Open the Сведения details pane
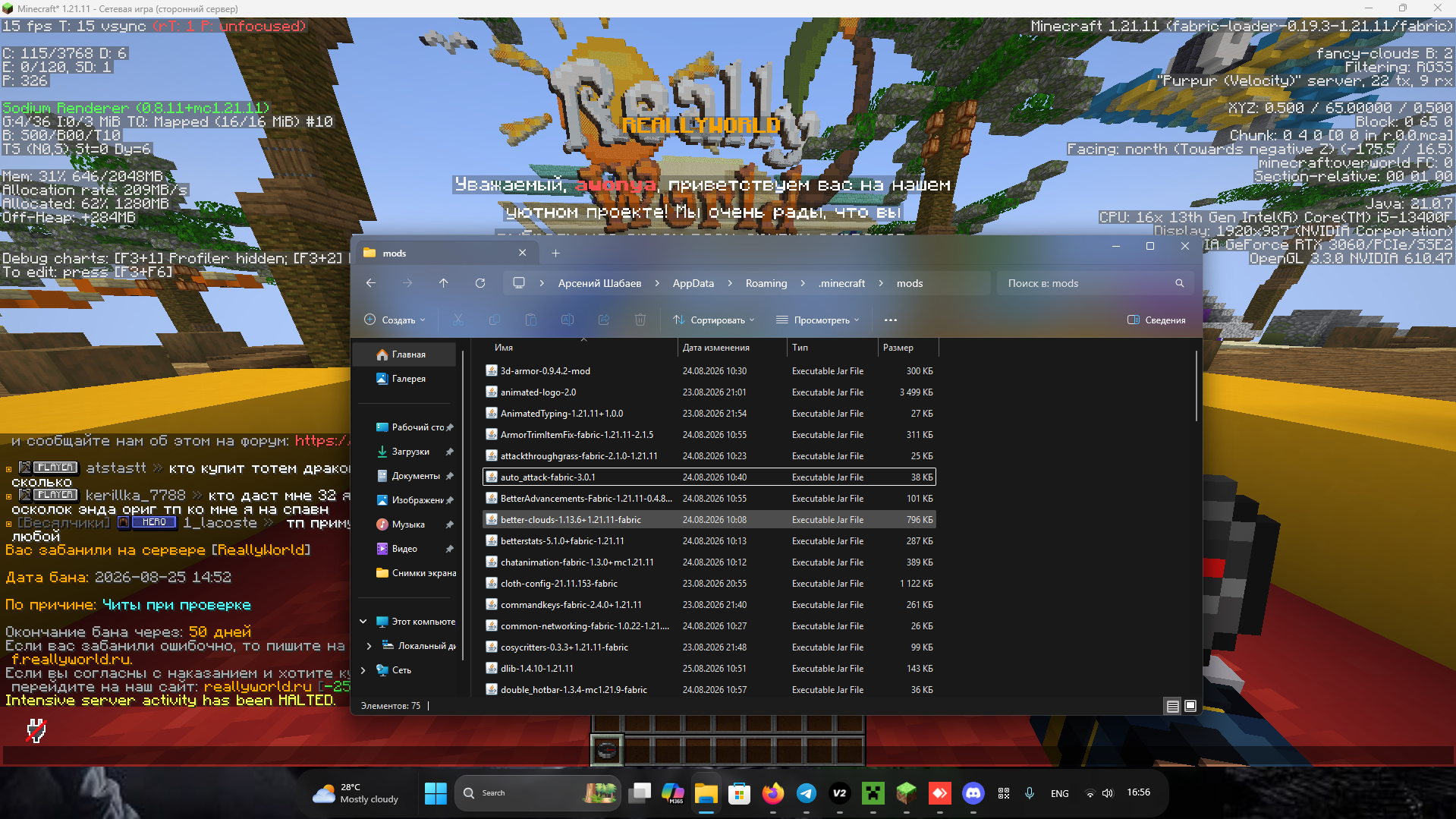This screenshot has width=1456, height=819. point(1156,320)
